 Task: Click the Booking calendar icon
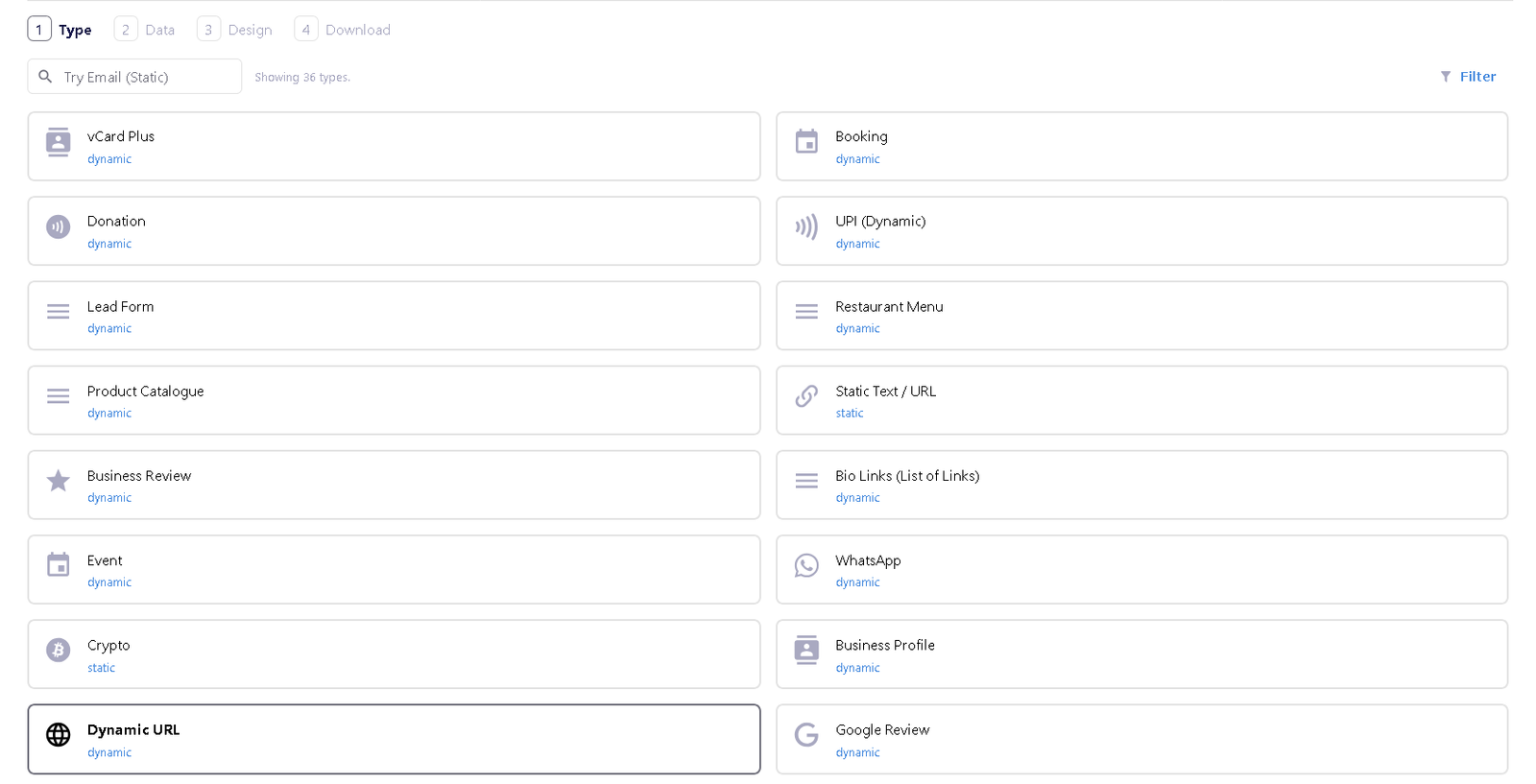click(x=806, y=141)
